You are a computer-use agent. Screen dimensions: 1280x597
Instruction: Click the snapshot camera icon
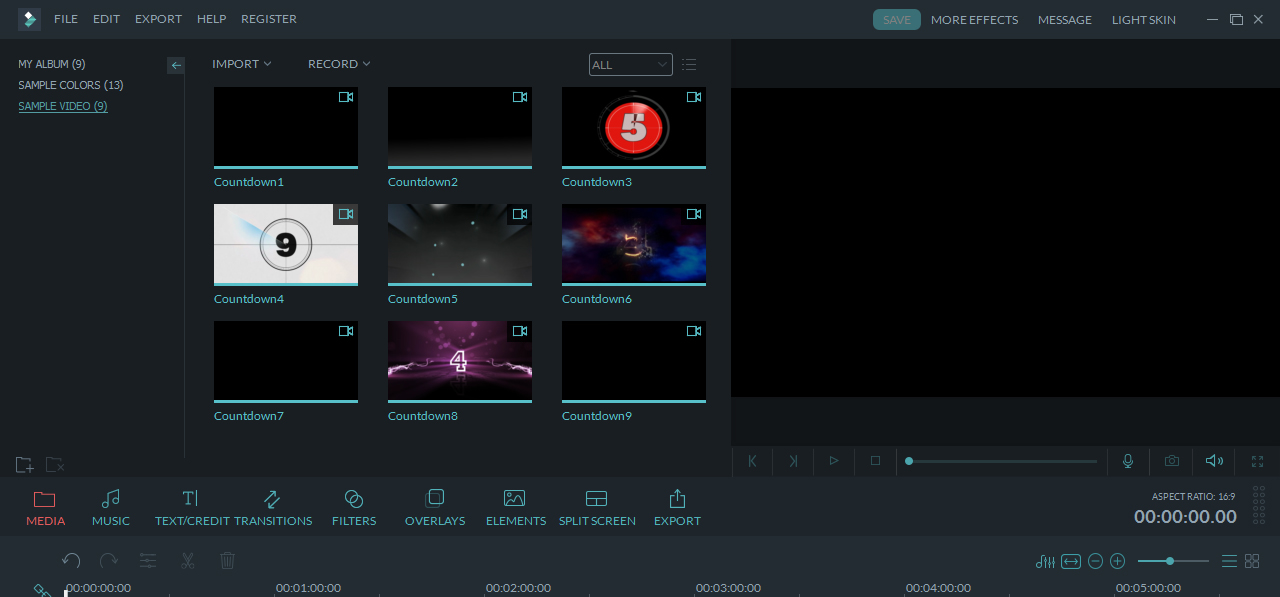(1171, 461)
